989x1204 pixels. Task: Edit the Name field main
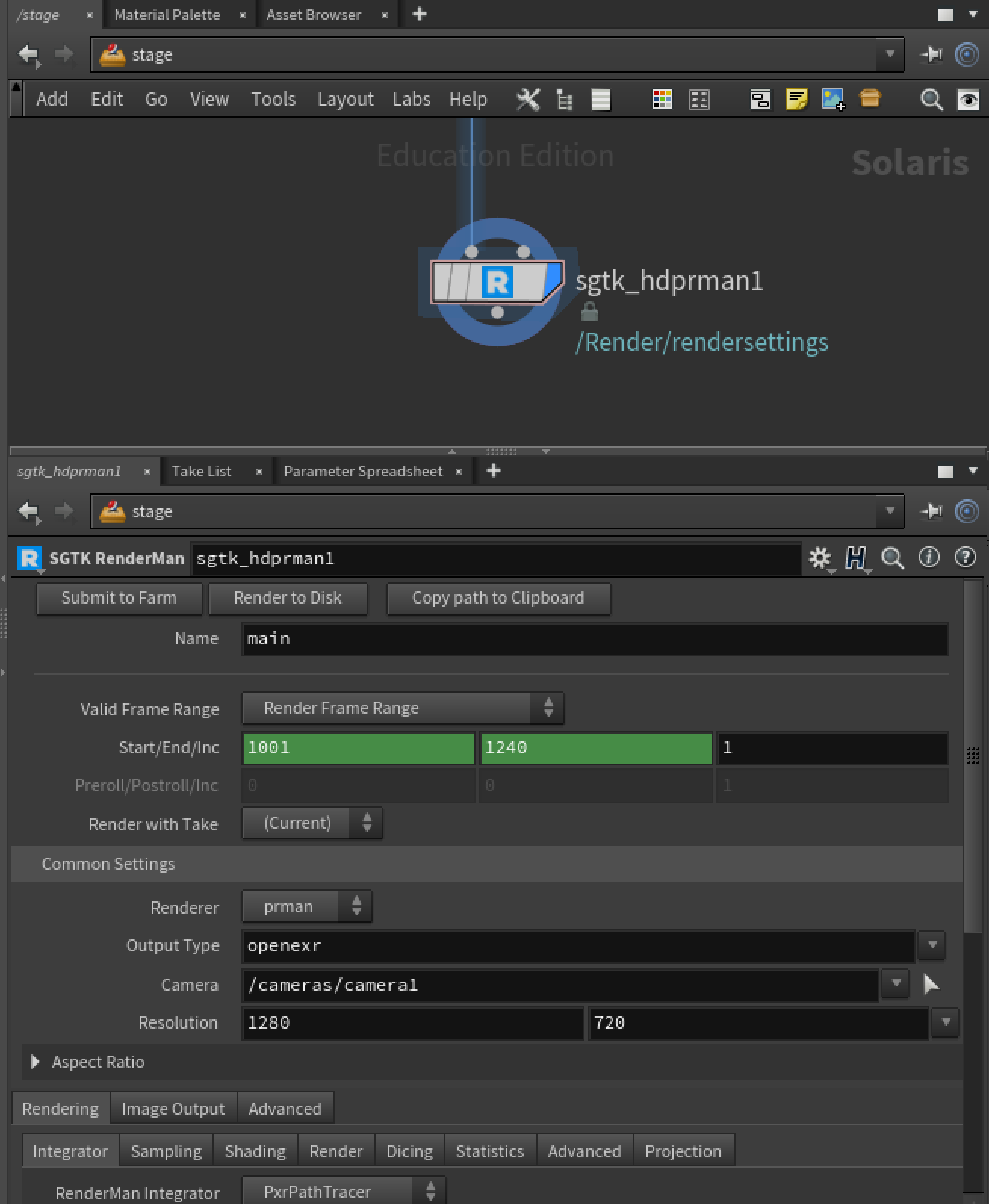click(x=595, y=639)
